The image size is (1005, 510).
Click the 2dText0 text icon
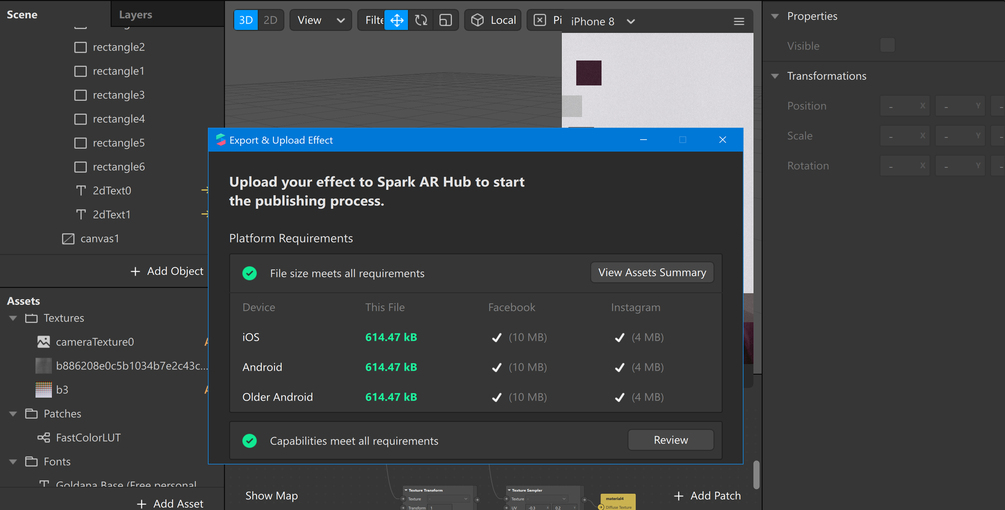(81, 190)
